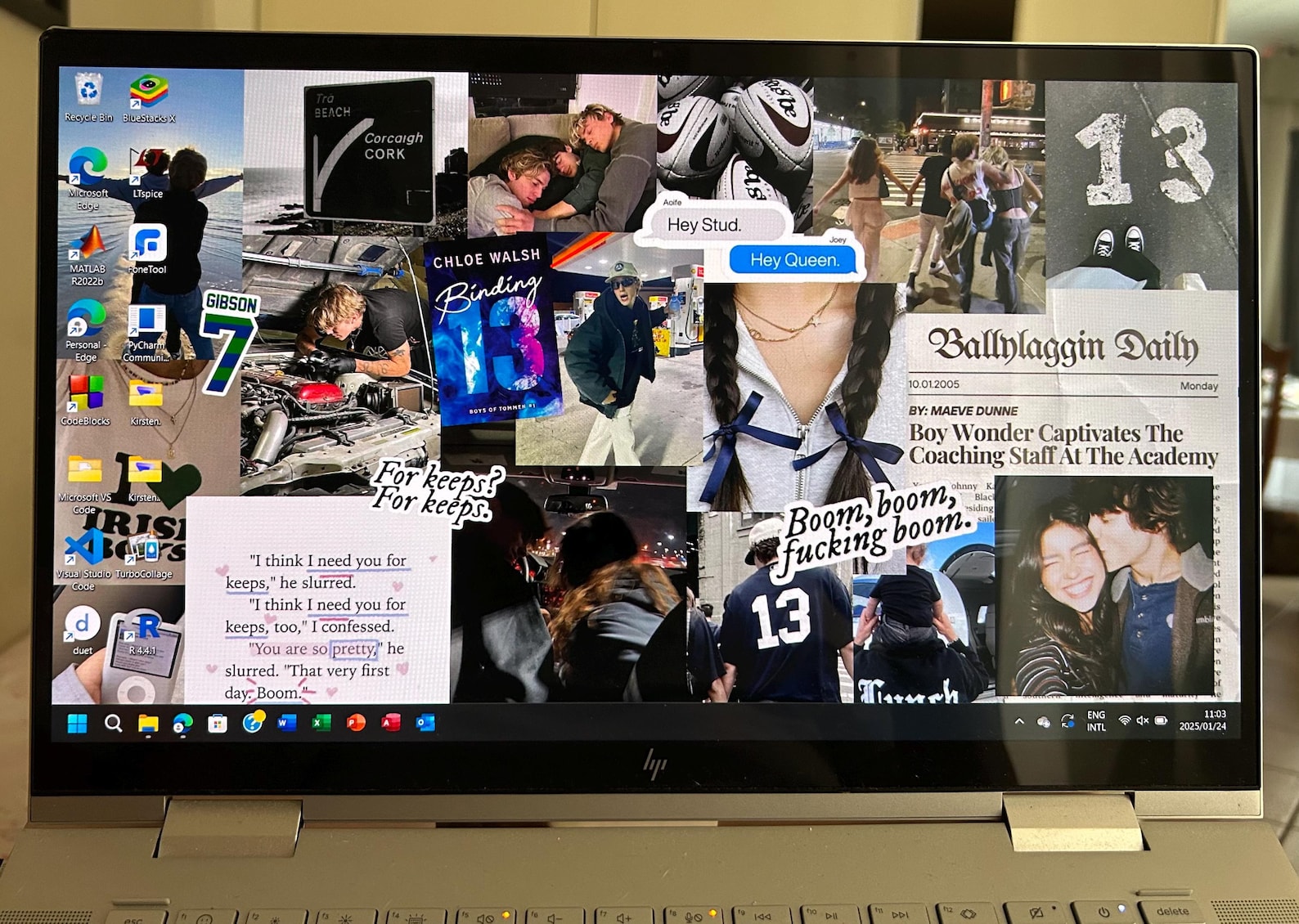This screenshot has height=924, width=1299.
Task: Click the muted speaker volume icon
Action: click(x=1142, y=720)
